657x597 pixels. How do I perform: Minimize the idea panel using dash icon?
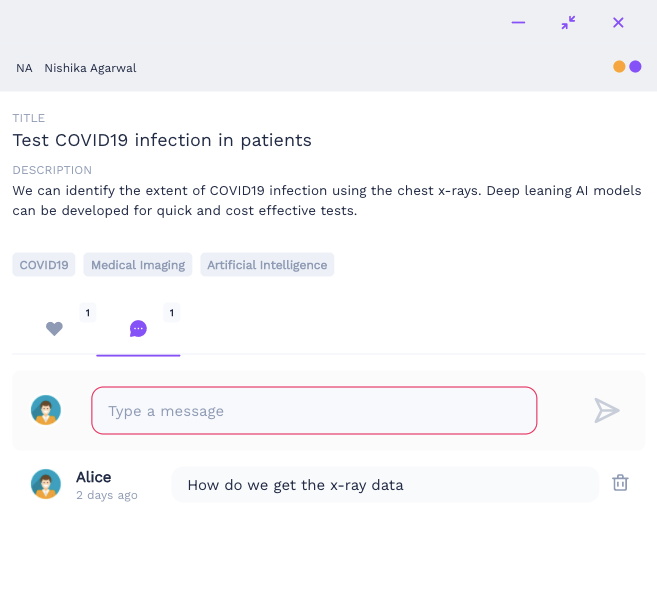[x=518, y=22]
